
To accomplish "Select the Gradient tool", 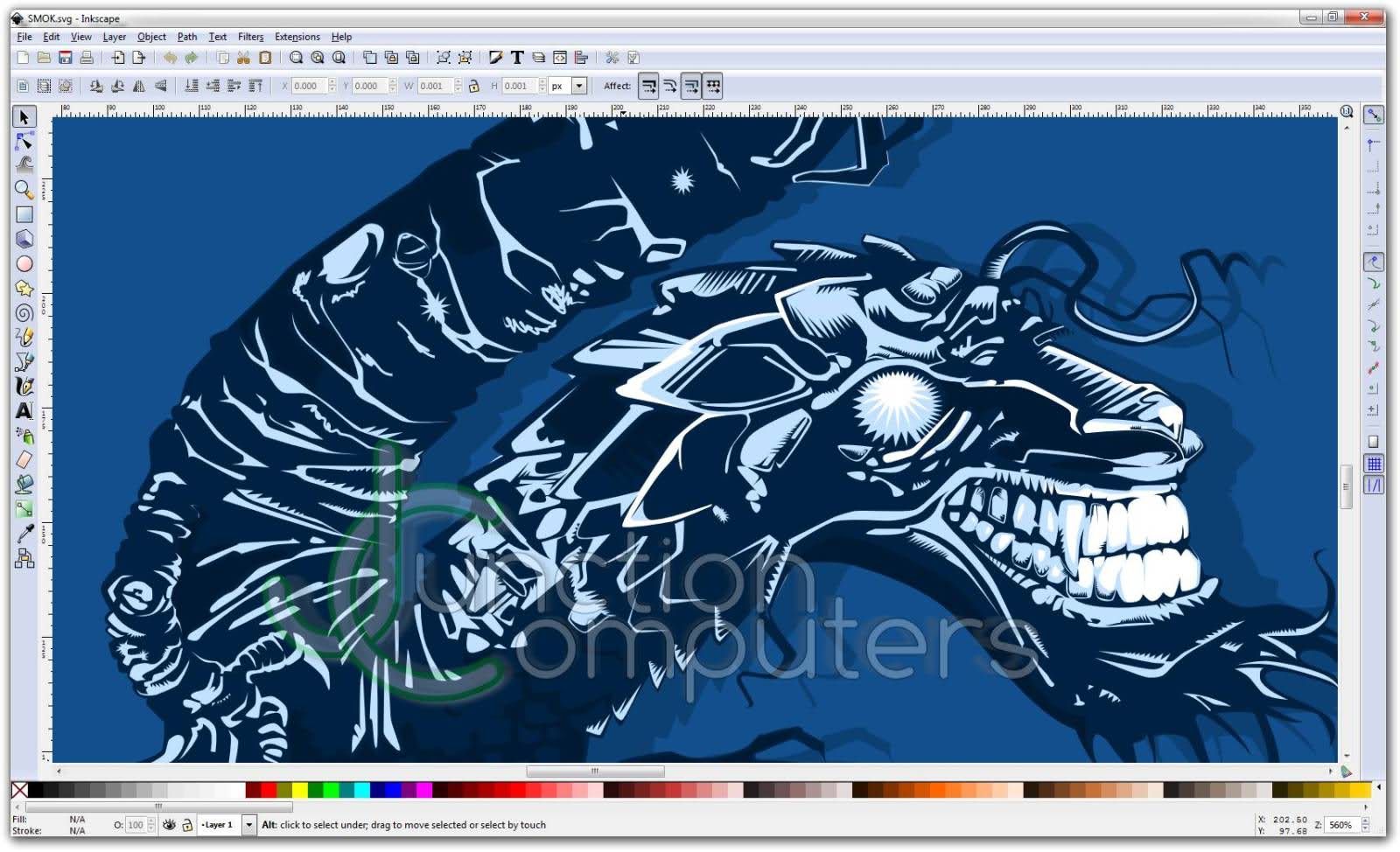I will [x=24, y=508].
